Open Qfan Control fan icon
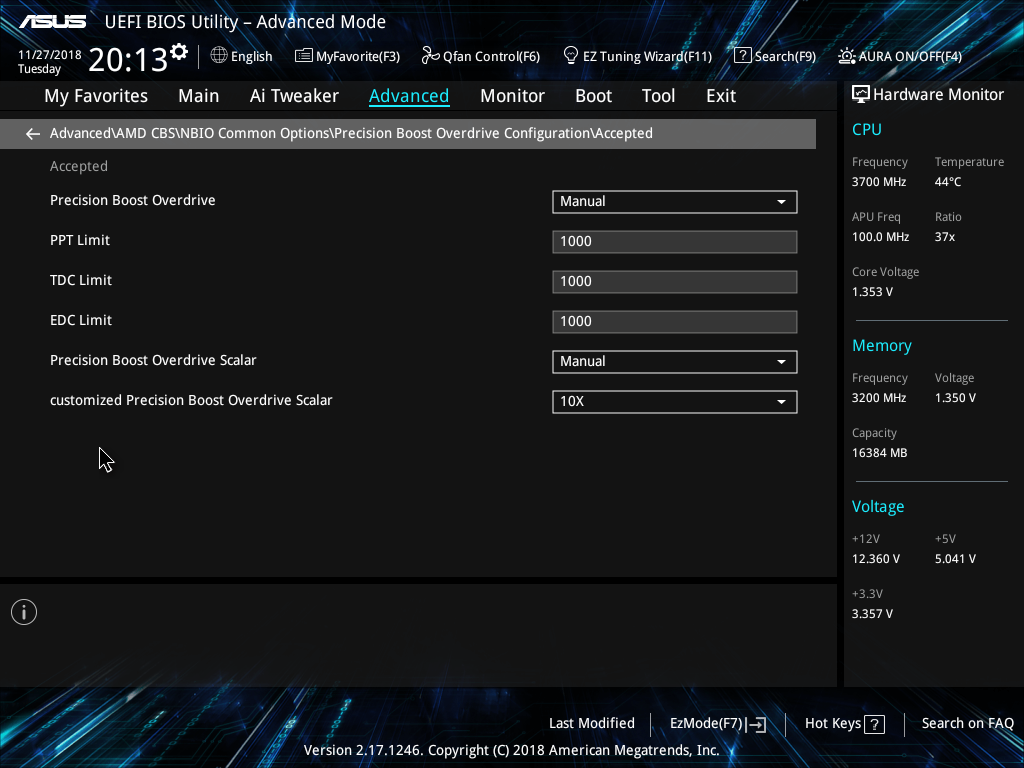1024x768 pixels. coord(430,56)
